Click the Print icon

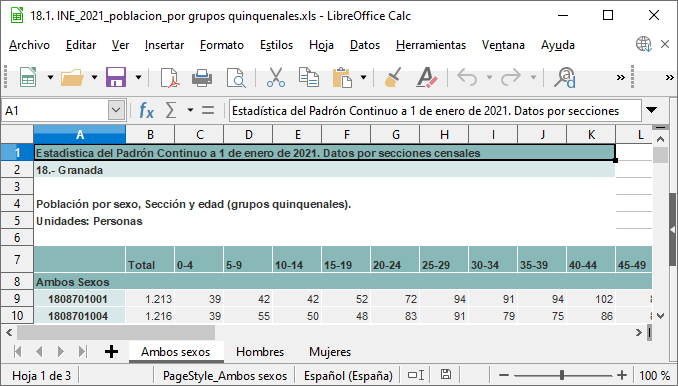(202, 78)
